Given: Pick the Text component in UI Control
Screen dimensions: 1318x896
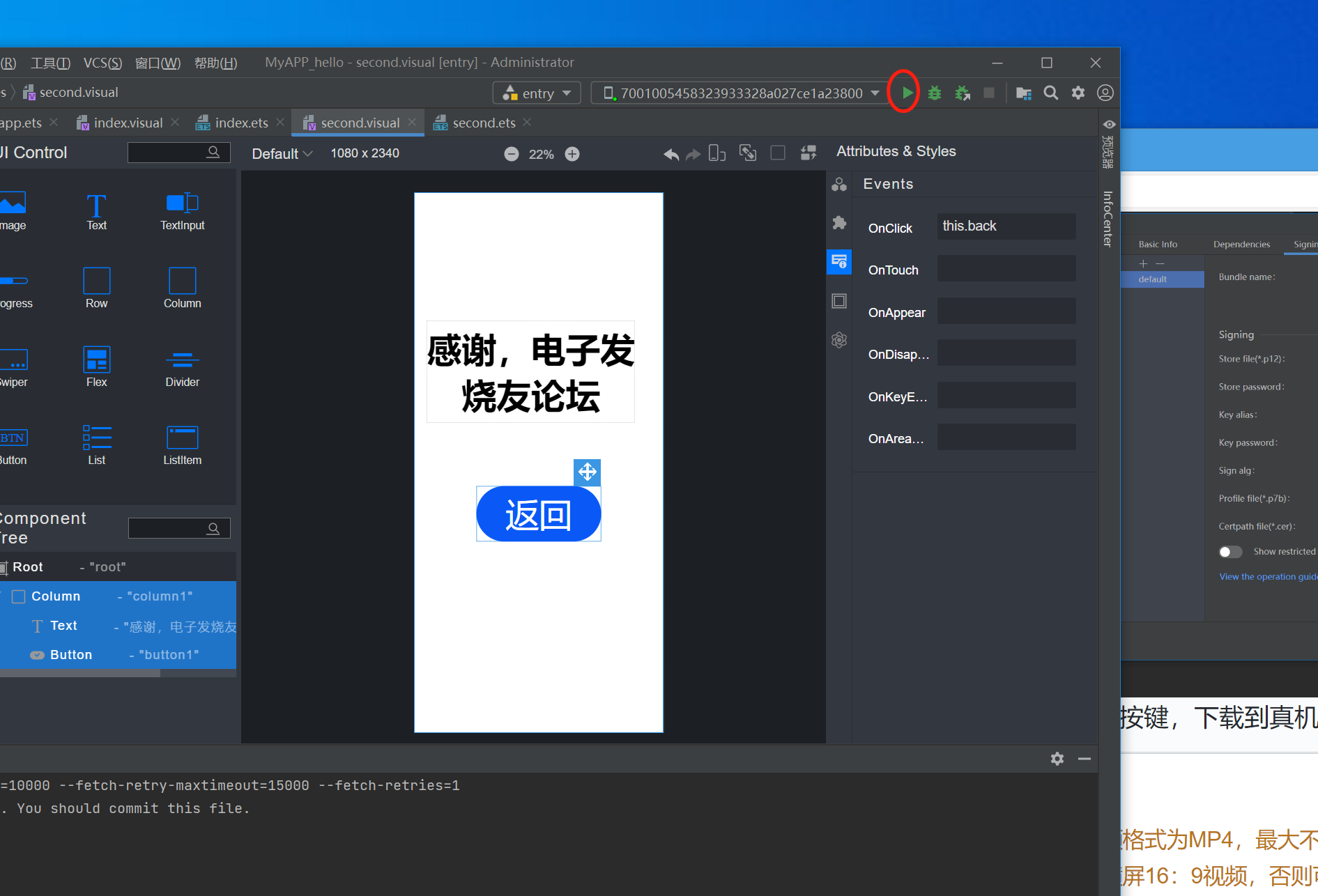Looking at the screenshot, I should click(x=96, y=212).
